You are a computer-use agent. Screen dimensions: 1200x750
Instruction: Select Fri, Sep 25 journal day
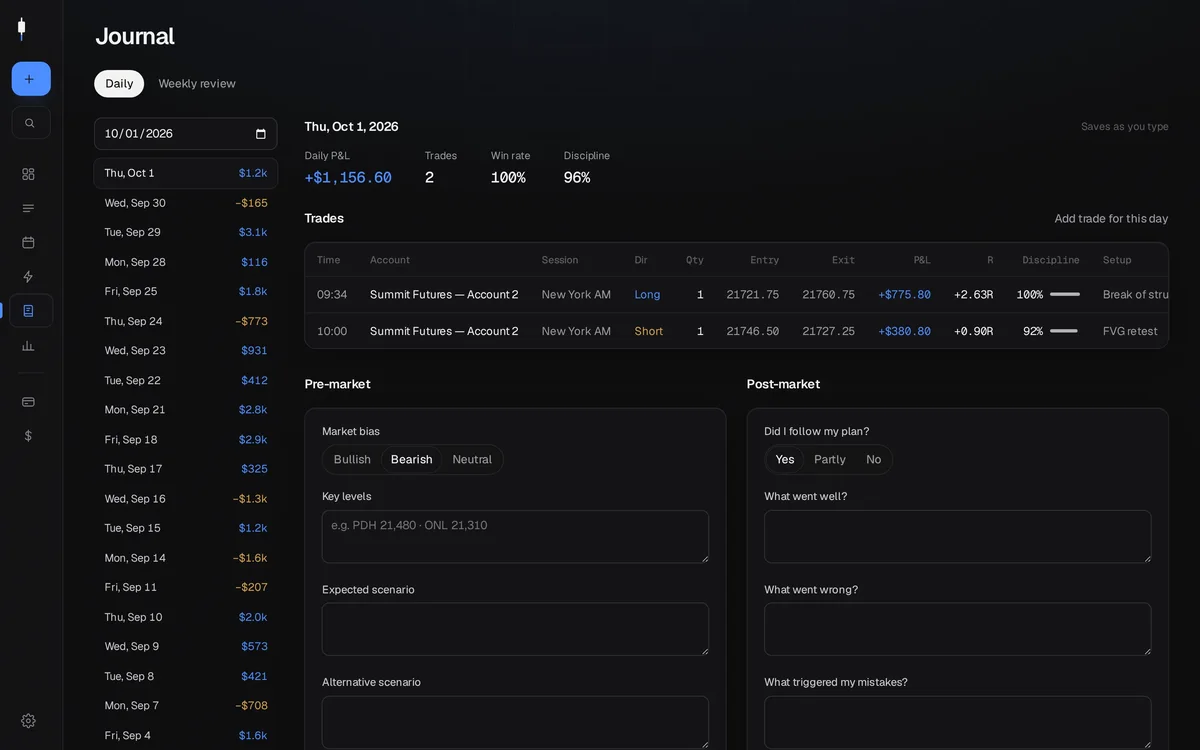tap(186, 291)
